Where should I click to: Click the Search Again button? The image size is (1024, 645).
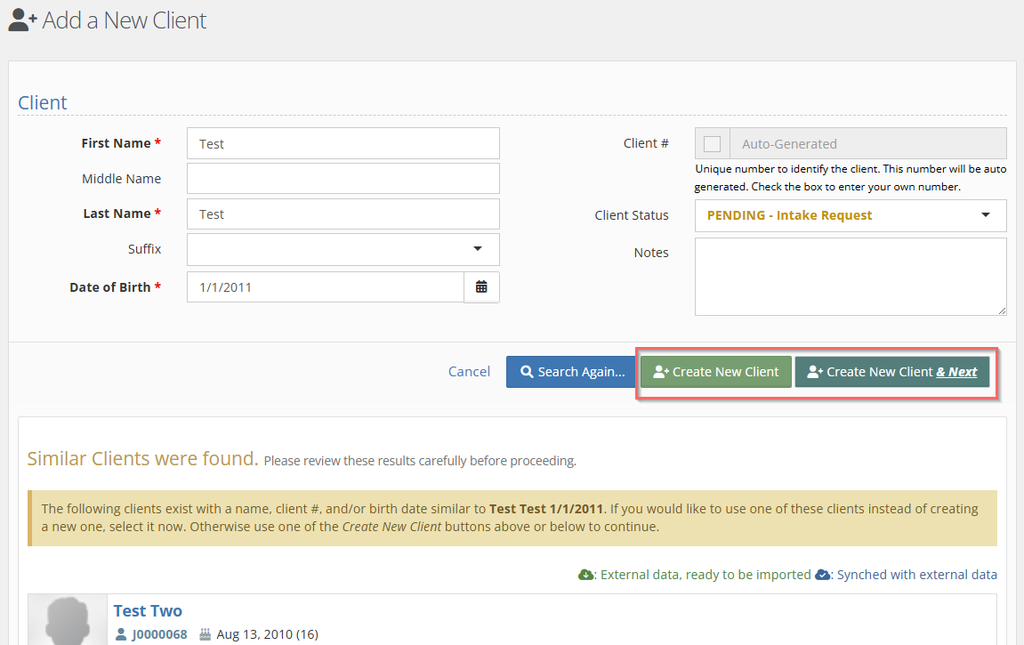[x=571, y=371]
